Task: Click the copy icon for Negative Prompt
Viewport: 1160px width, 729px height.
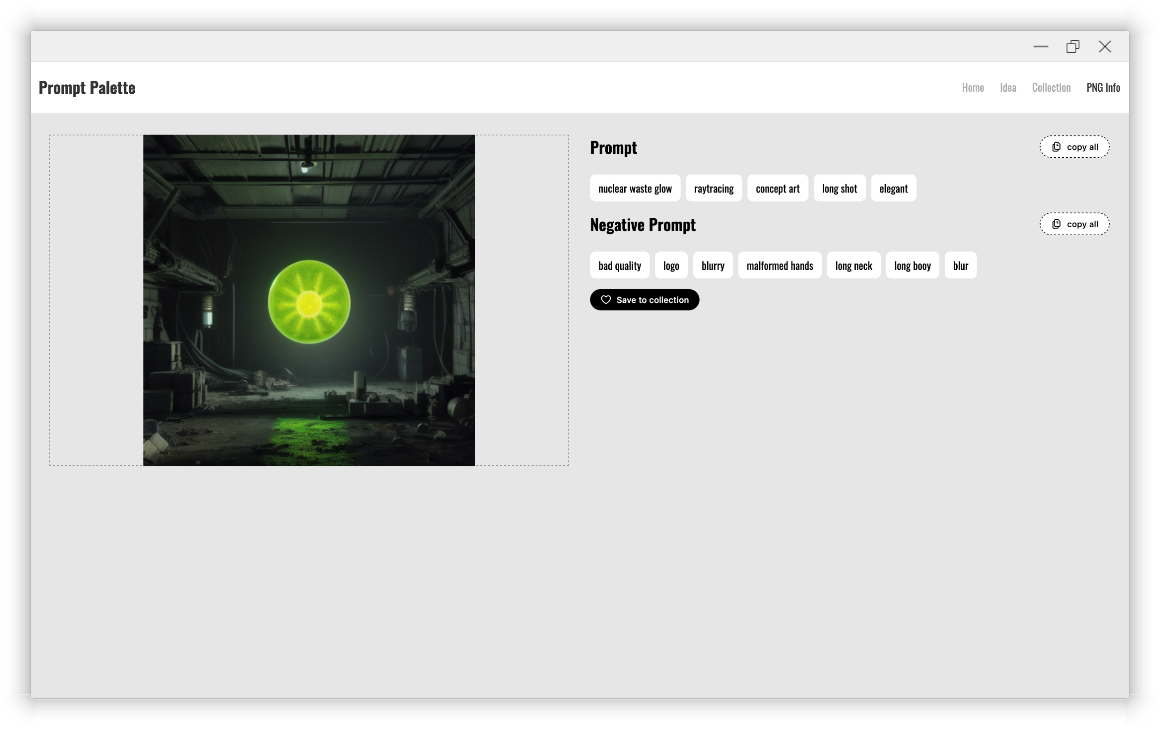Action: (1057, 223)
